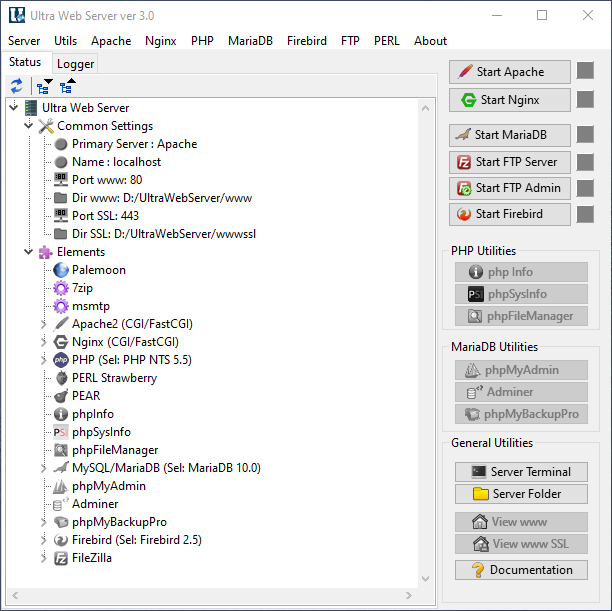Open the Documentation button

click(521, 570)
